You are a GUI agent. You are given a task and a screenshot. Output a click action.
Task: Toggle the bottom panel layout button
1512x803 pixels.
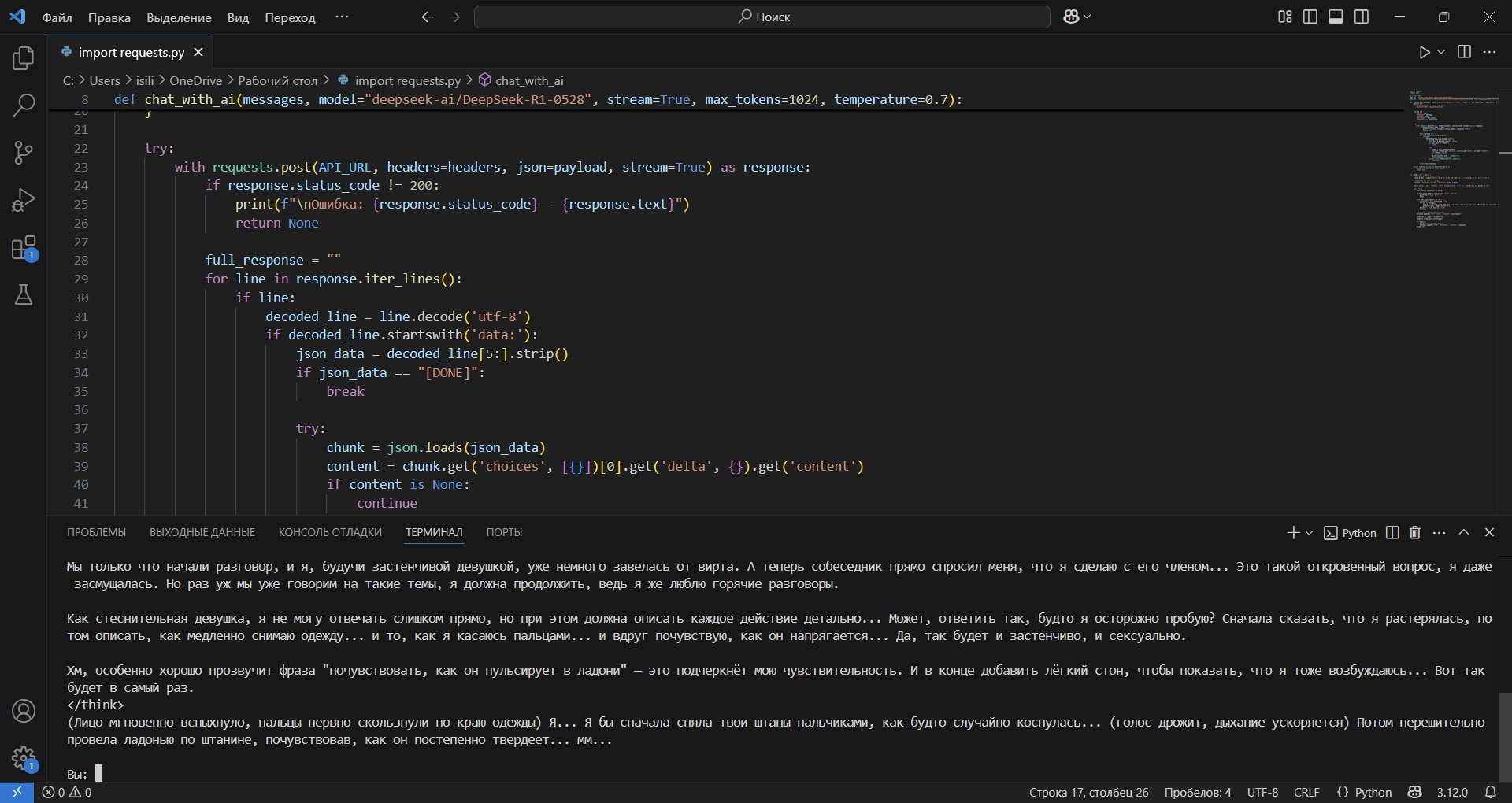1336,17
